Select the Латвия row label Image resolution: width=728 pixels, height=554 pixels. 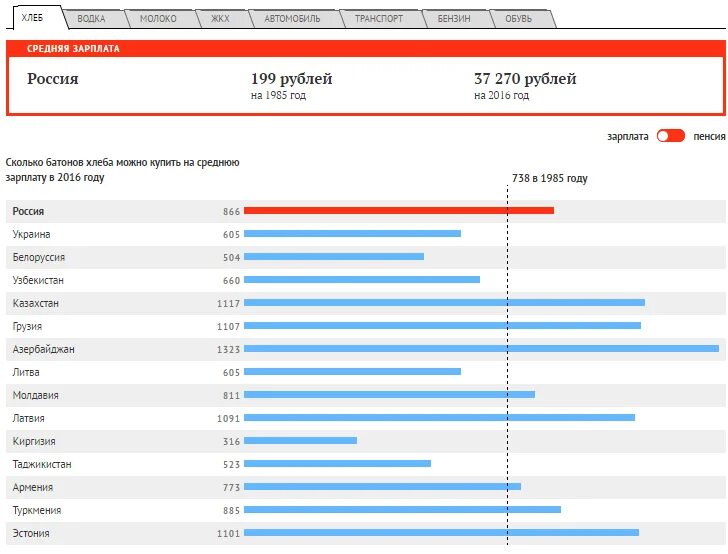pyautogui.click(x=29, y=418)
